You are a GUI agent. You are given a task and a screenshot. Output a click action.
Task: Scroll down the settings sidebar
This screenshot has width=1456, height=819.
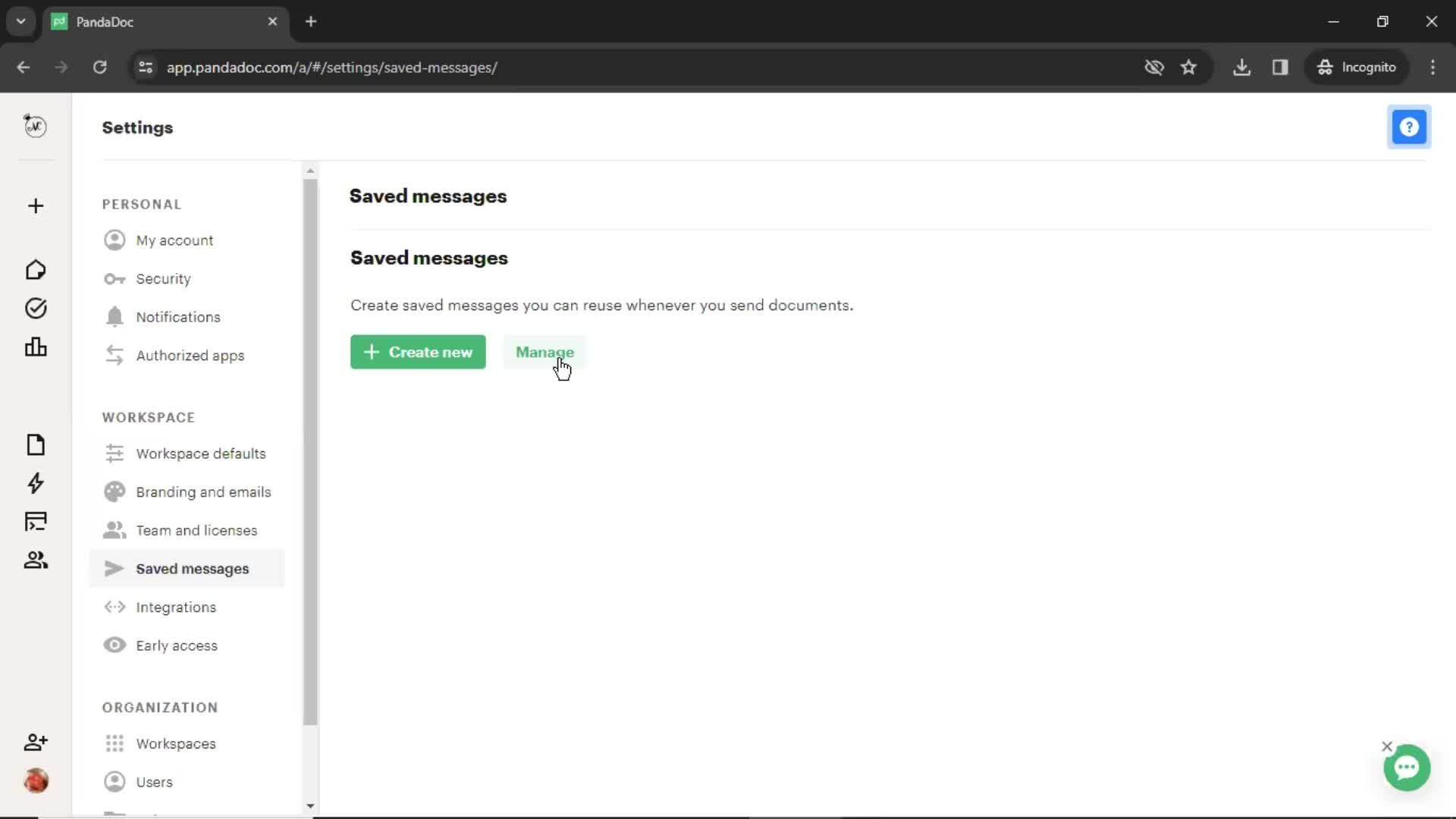click(310, 807)
